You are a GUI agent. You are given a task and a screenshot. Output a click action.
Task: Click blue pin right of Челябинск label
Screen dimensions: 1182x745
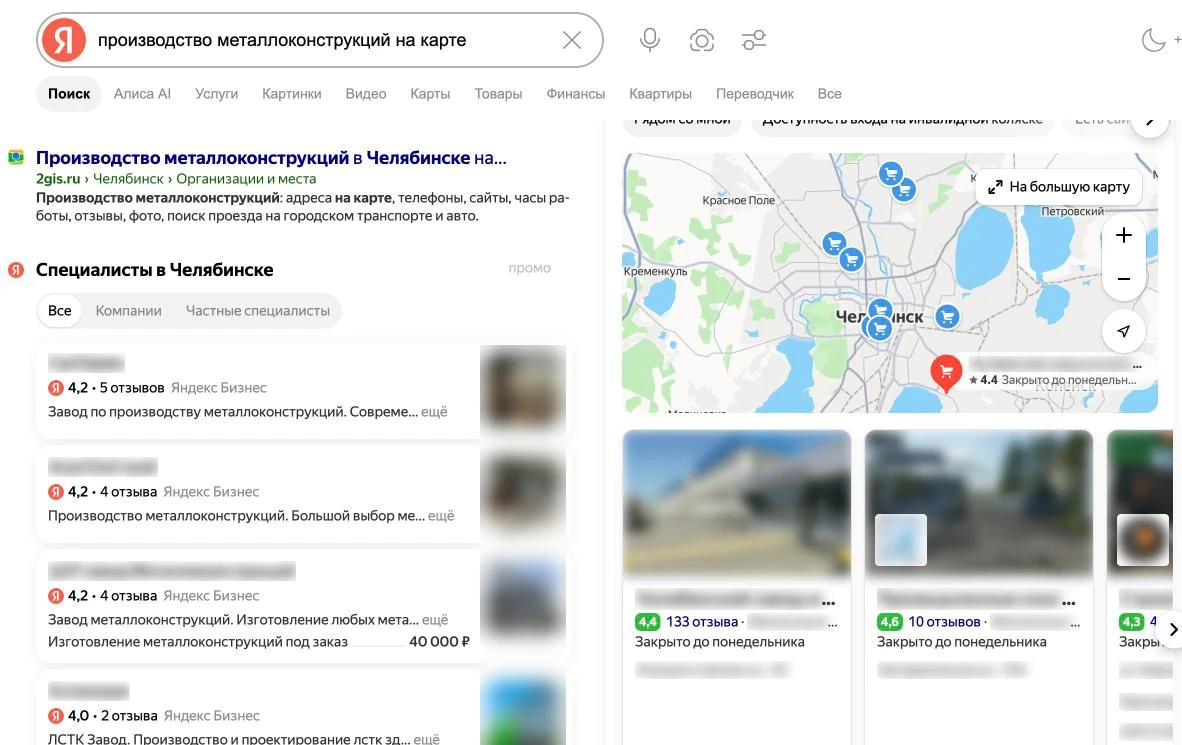tap(948, 317)
